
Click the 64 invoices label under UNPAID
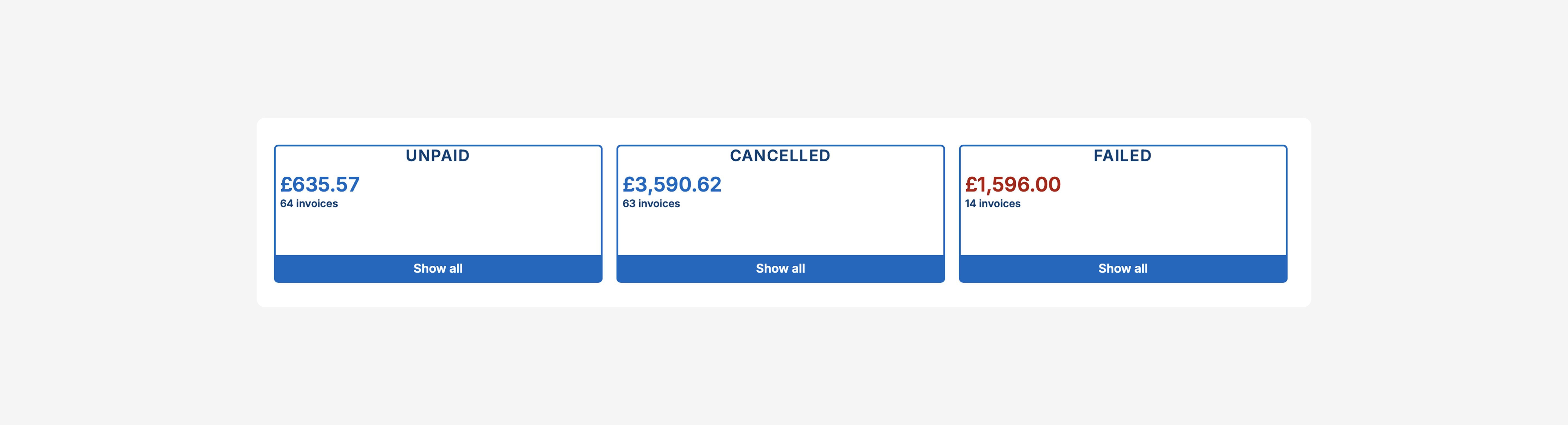309,204
